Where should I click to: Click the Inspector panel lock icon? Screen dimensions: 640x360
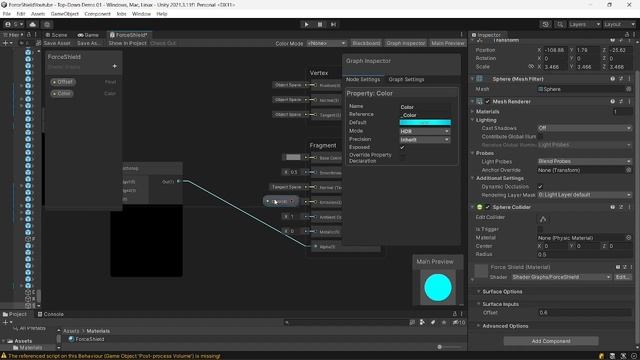tap(627, 35)
